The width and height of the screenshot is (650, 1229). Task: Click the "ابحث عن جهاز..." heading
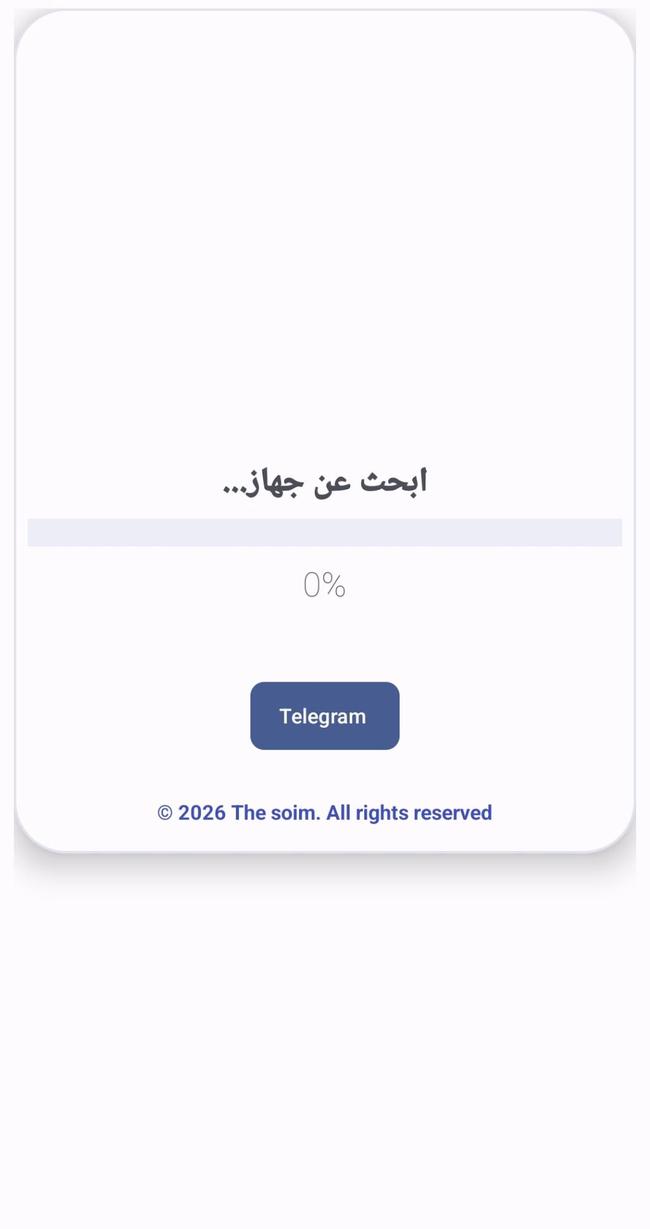[324, 482]
